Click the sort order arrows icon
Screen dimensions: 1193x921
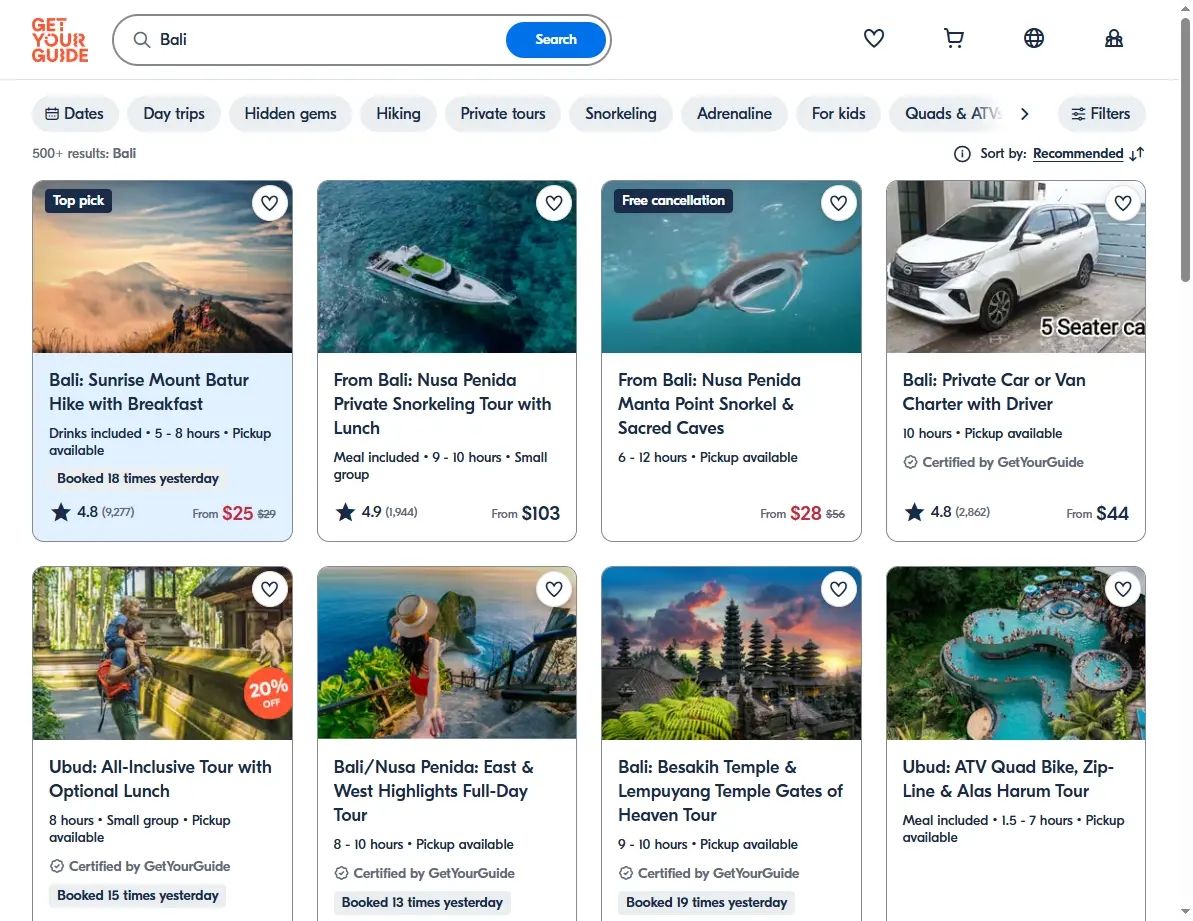[1137, 154]
